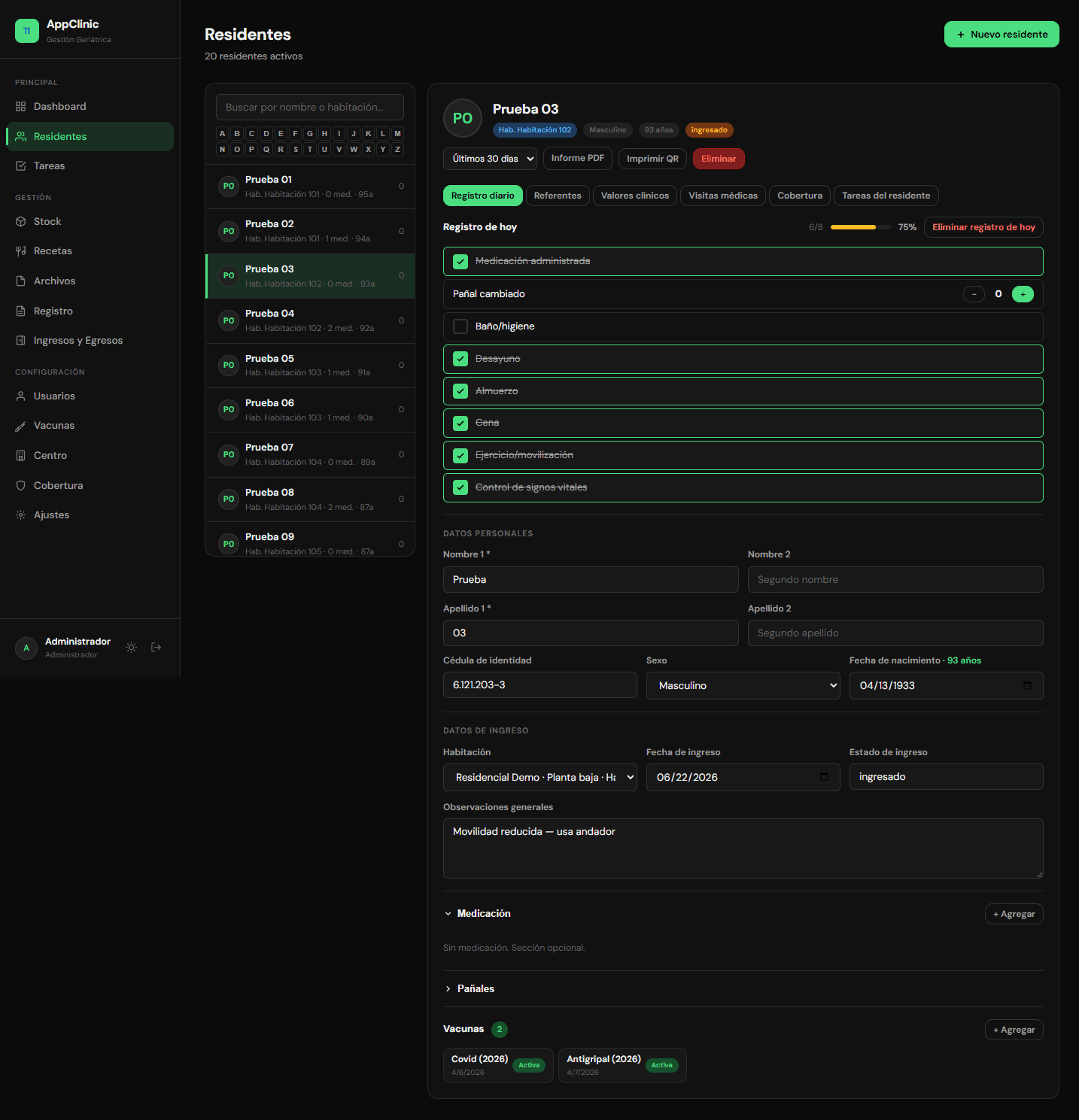Viewport: 1079px width, 1120px height.
Task: Open the Últimos 30 días dropdown
Action: [x=491, y=159]
